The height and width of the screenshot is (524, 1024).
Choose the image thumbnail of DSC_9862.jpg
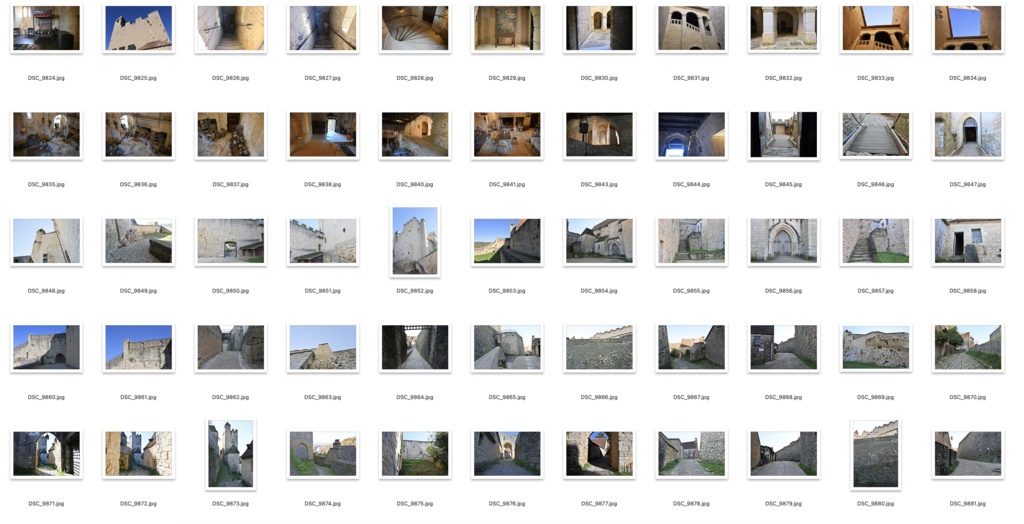[x=231, y=348]
